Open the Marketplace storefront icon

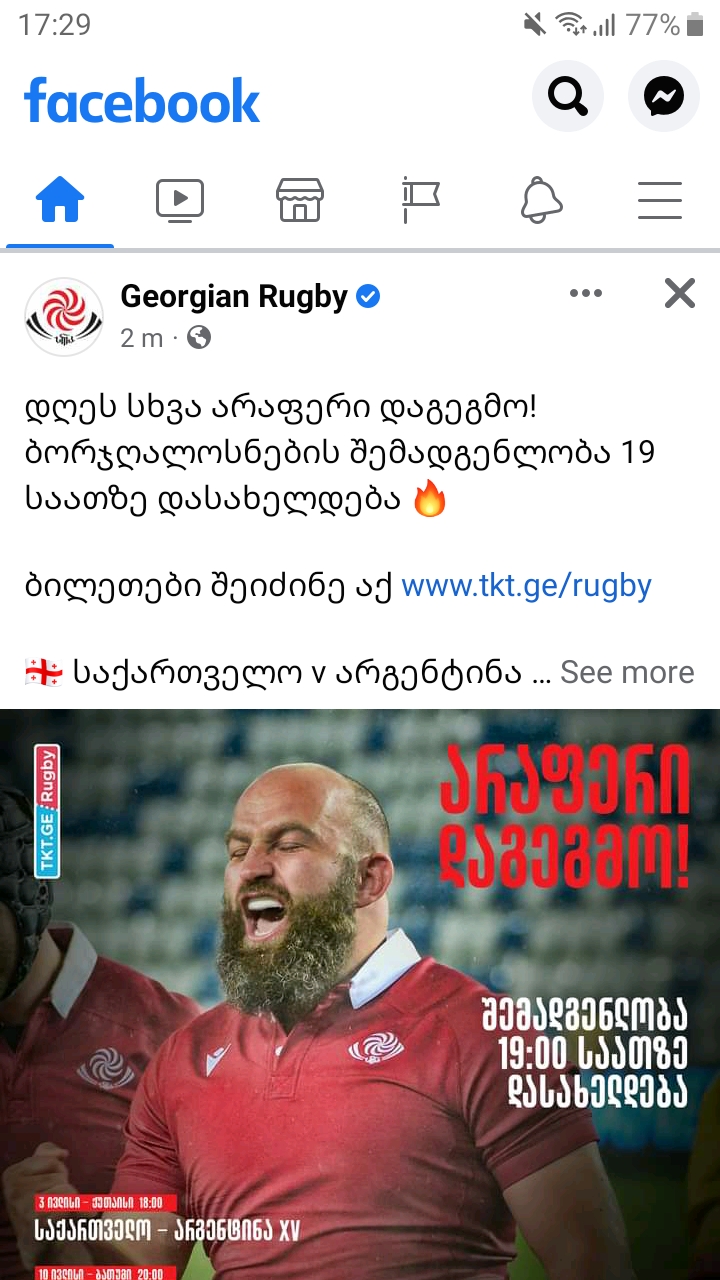click(300, 200)
